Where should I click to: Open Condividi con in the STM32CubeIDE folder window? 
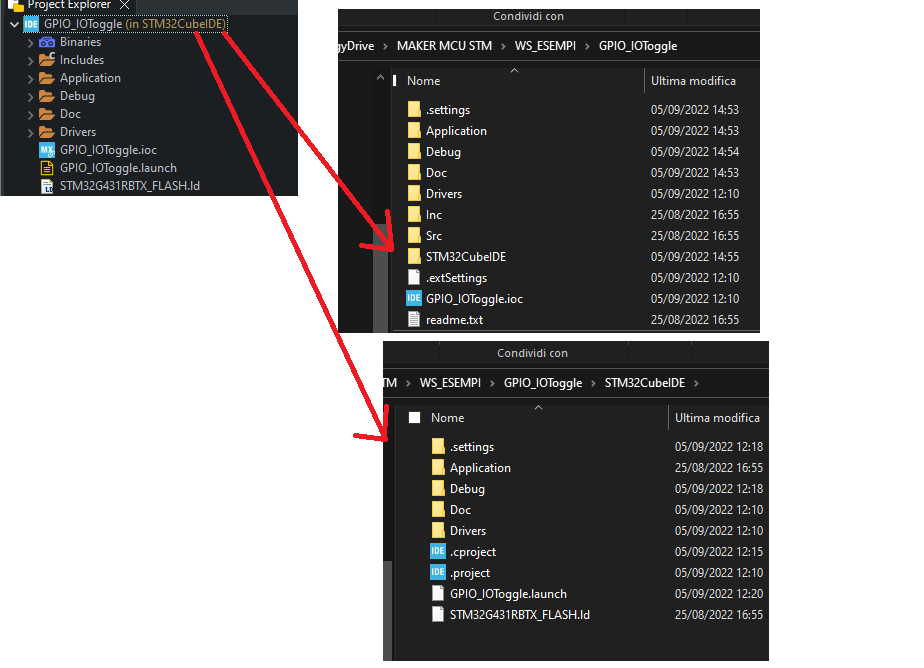(532, 353)
